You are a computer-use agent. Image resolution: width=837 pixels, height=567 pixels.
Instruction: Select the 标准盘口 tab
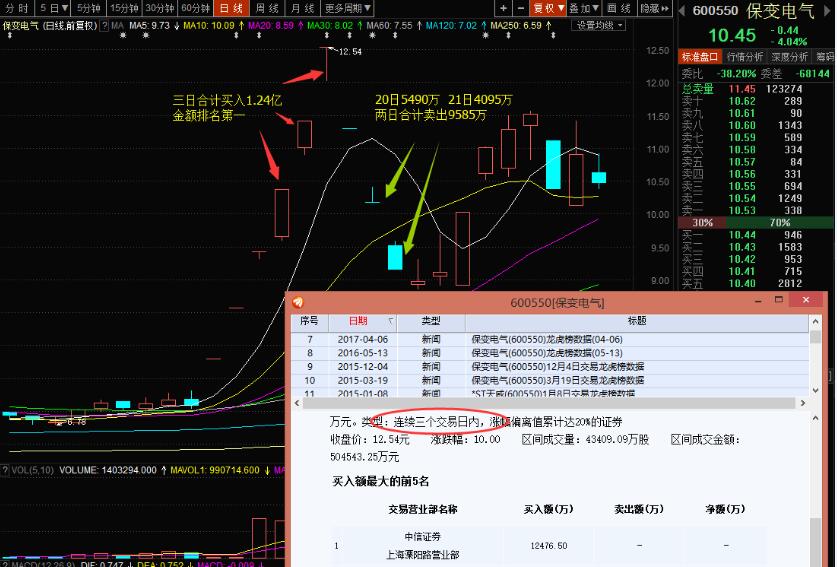(x=700, y=57)
